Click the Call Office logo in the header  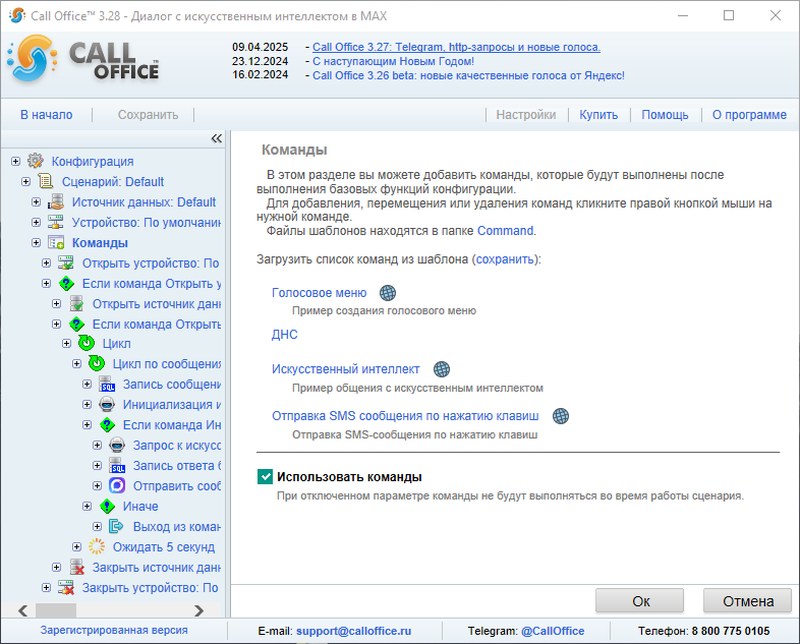(83, 59)
